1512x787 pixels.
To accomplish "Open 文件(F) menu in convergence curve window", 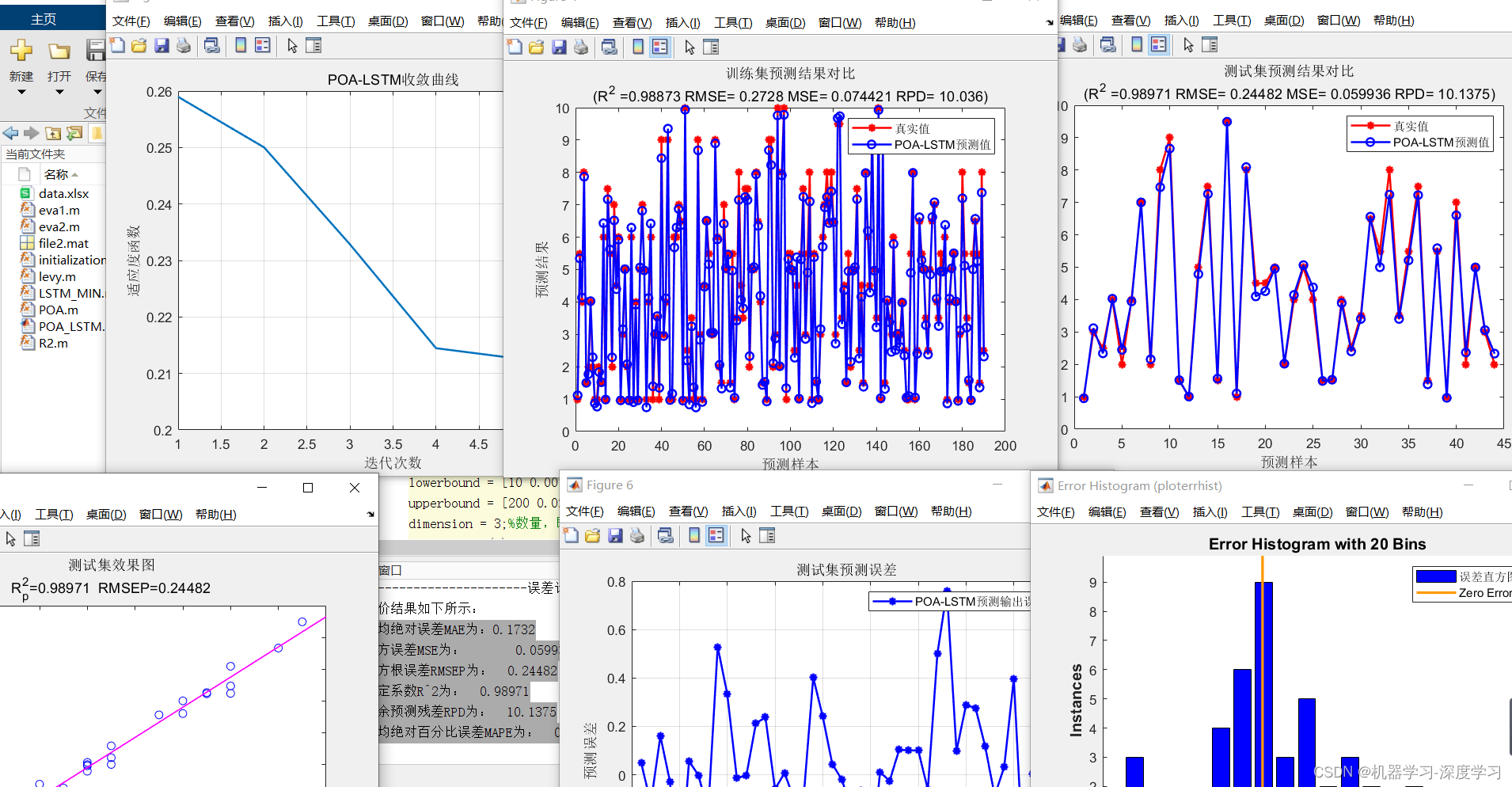I will click(x=131, y=21).
